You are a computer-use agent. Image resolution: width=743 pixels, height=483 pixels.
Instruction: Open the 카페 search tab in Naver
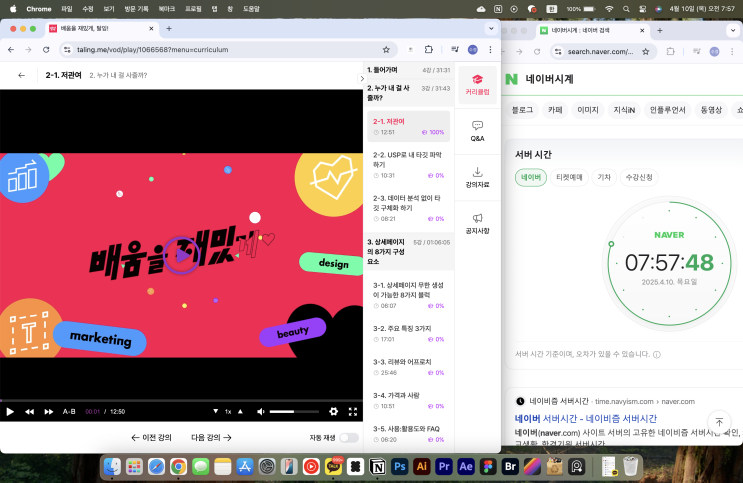click(x=555, y=110)
